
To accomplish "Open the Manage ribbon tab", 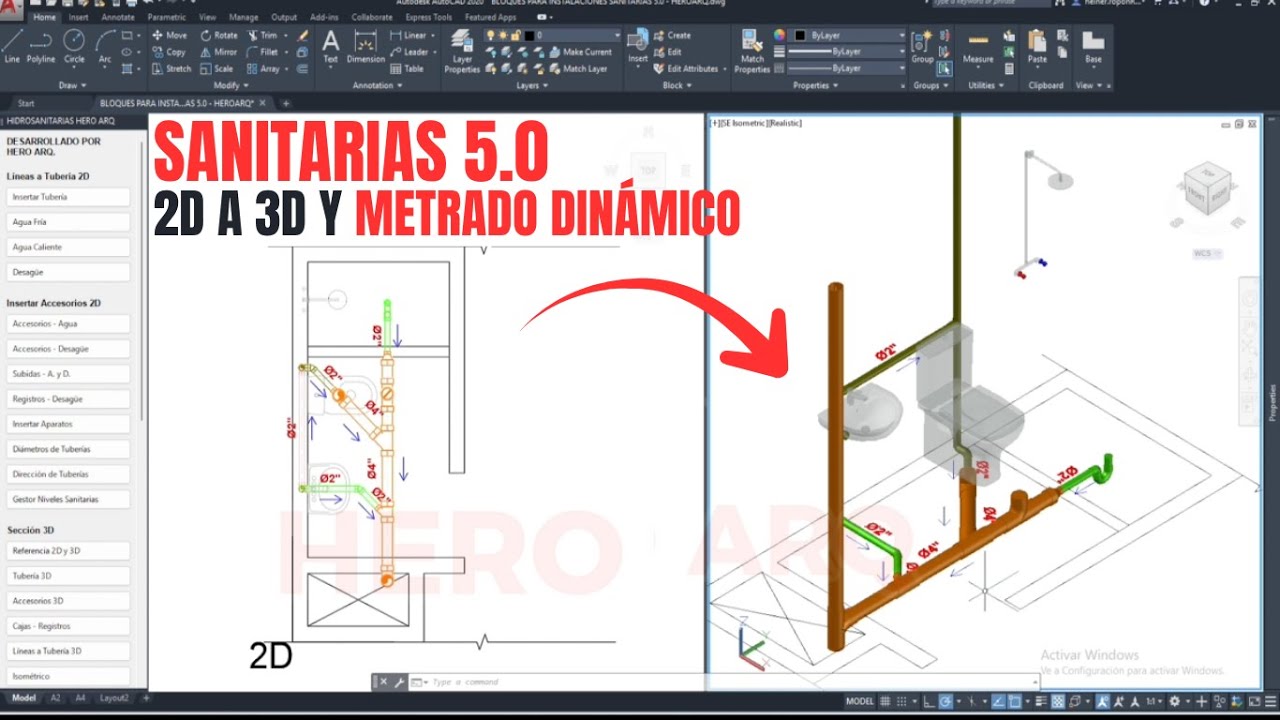I will 243,17.
